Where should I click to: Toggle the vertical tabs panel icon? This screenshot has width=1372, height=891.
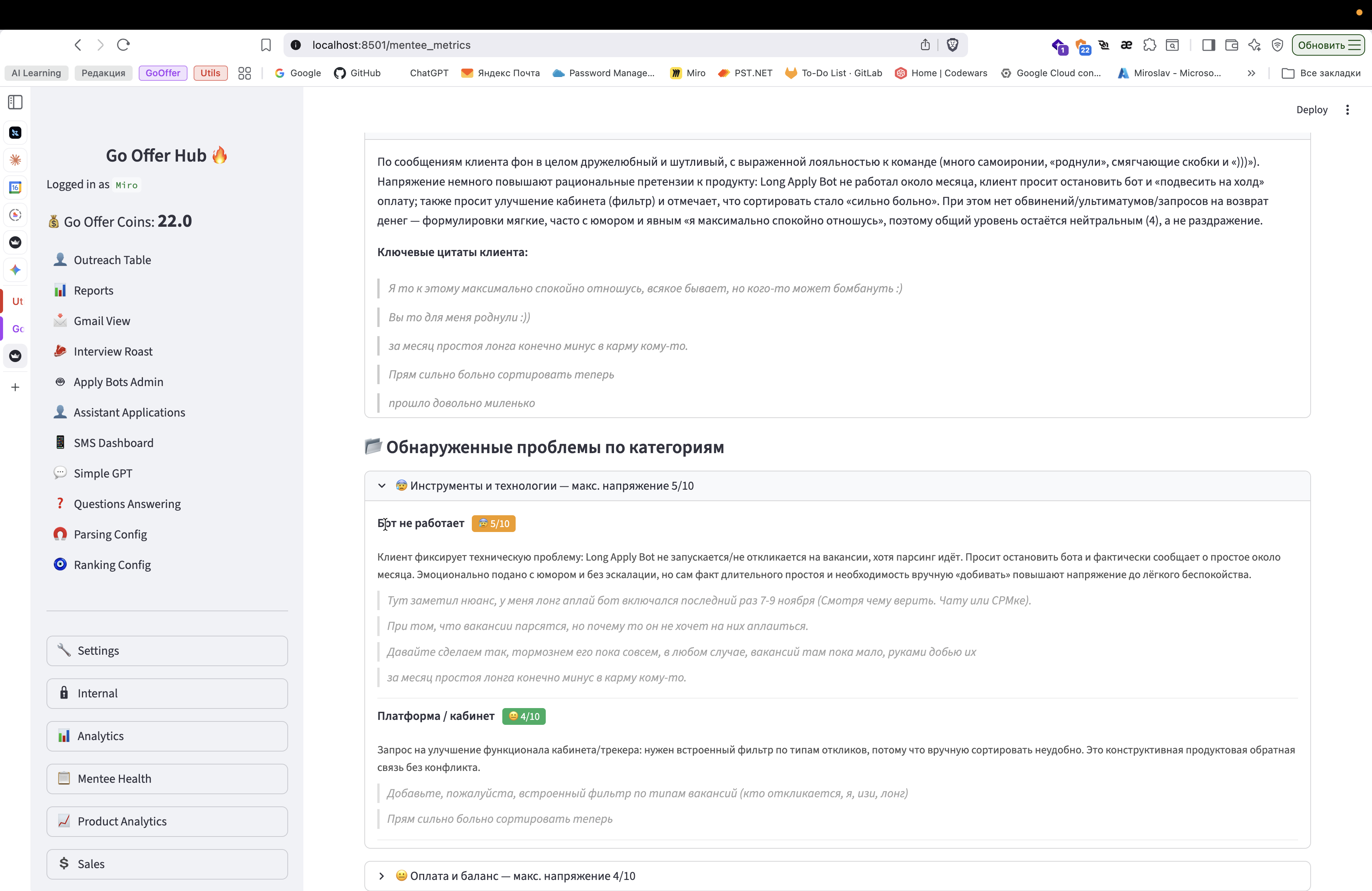tap(16, 102)
